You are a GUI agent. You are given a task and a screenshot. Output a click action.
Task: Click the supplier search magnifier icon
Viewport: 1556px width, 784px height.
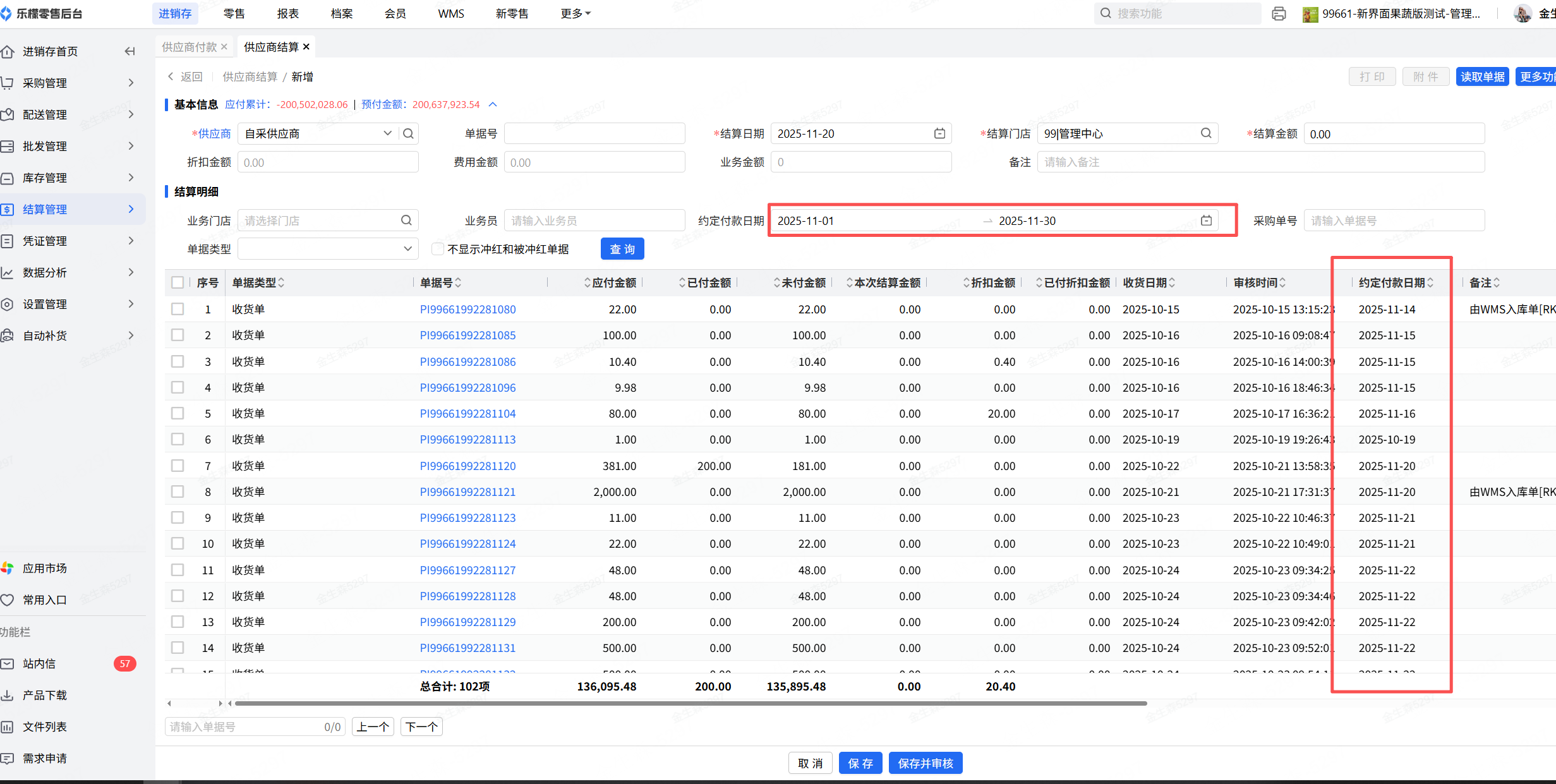click(409, 133)
